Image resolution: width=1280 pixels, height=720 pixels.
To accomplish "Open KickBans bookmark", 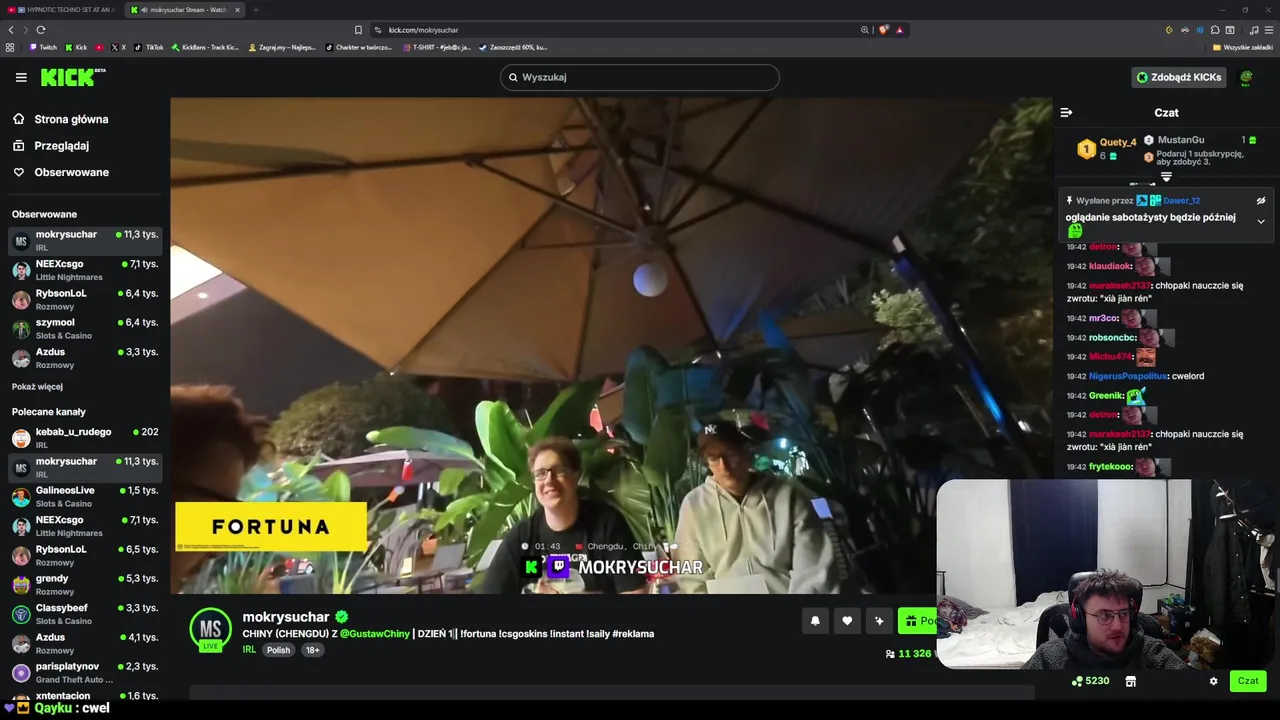I will 205,47.
